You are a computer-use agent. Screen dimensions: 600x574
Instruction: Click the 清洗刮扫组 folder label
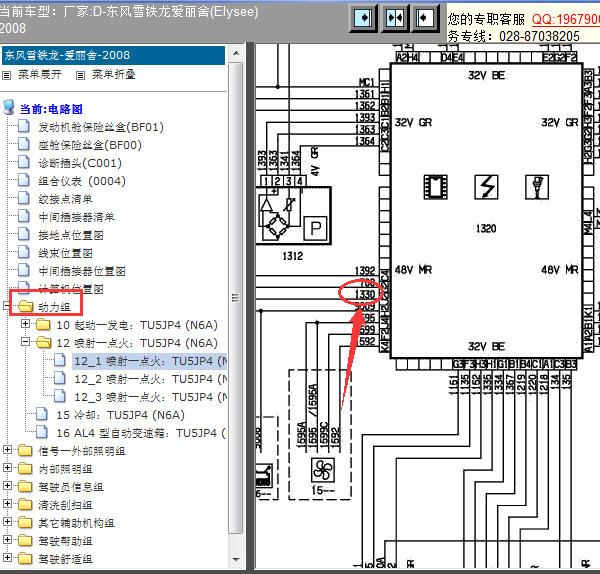[65, 505]
